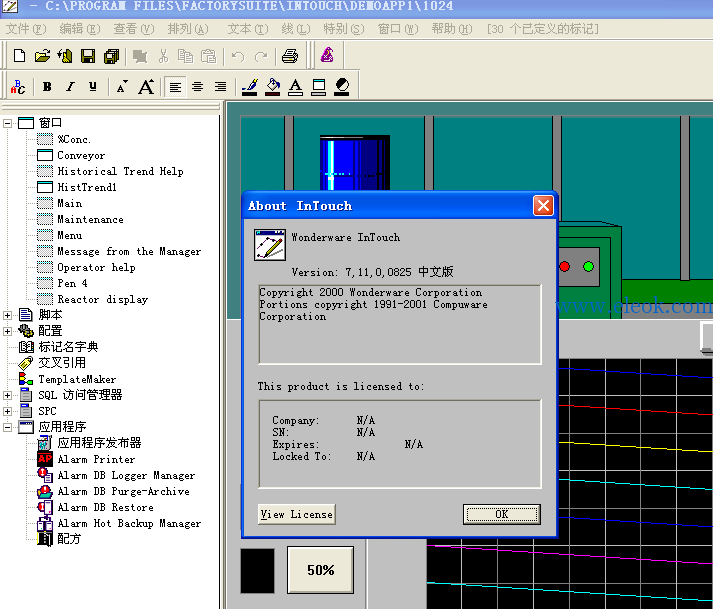The image size is (713, 609).
Task: Click the New Window toolbar icon
Action: (x=20, y=56)
